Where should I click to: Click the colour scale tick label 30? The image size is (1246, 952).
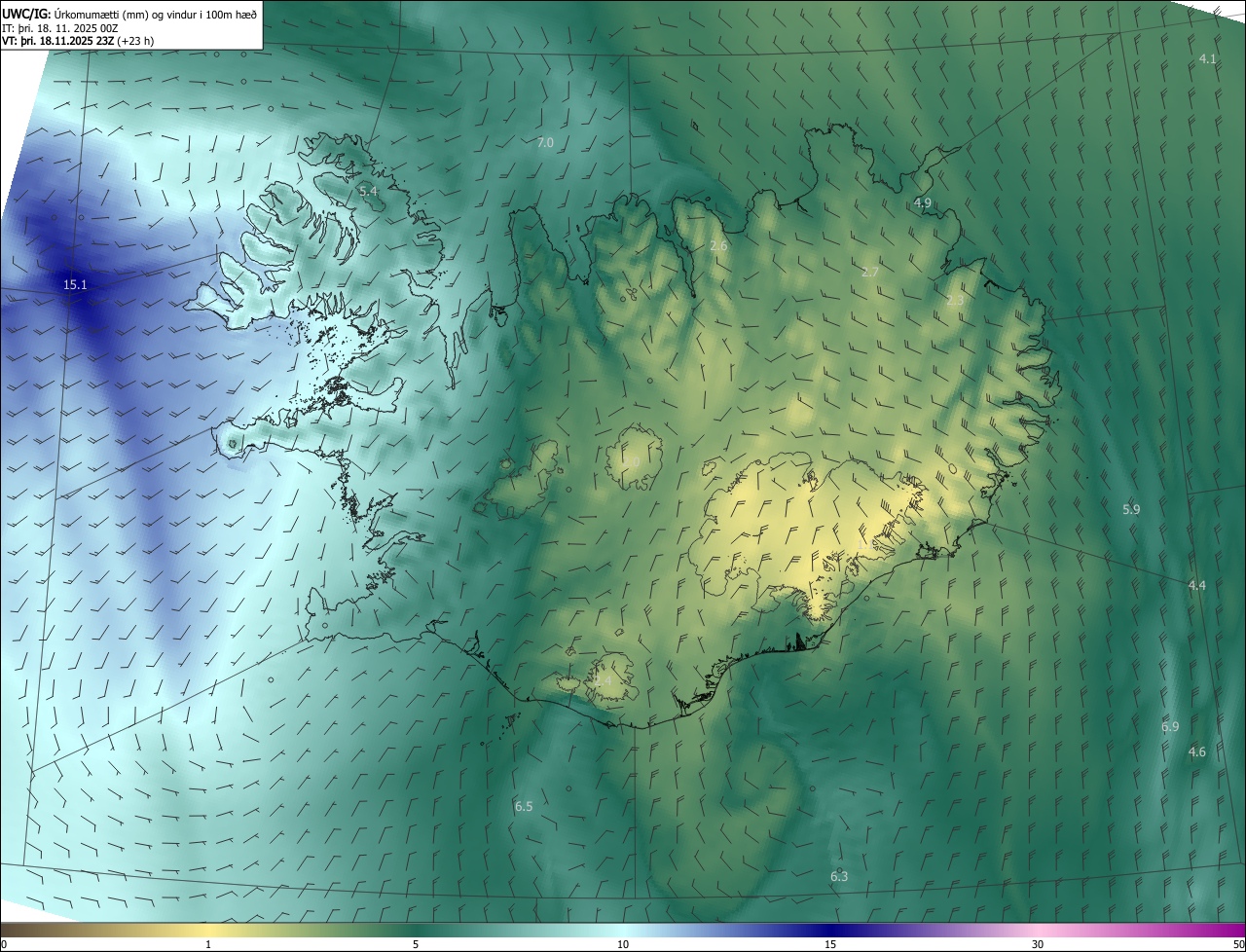pos(1038,945)
